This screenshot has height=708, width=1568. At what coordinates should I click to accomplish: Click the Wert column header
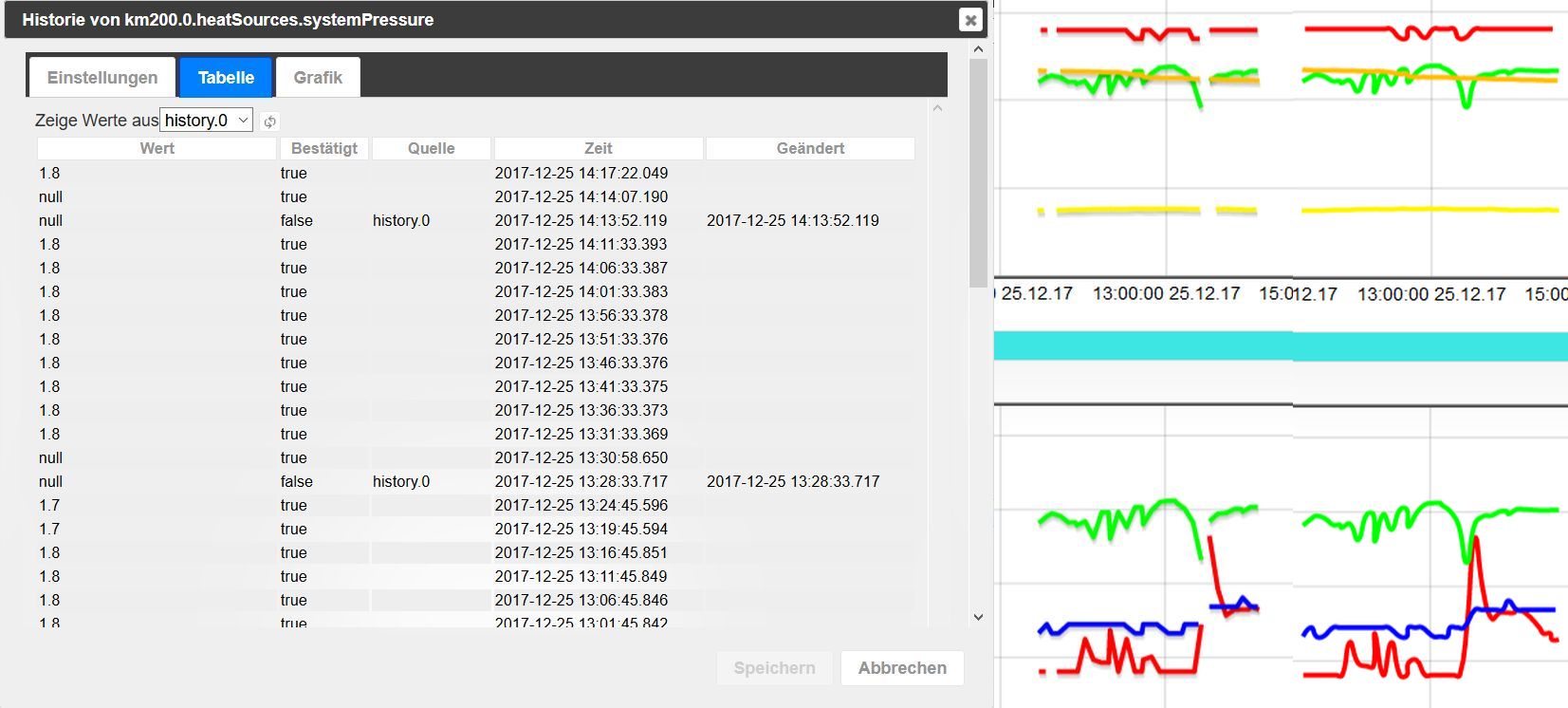tap(157, 148)
